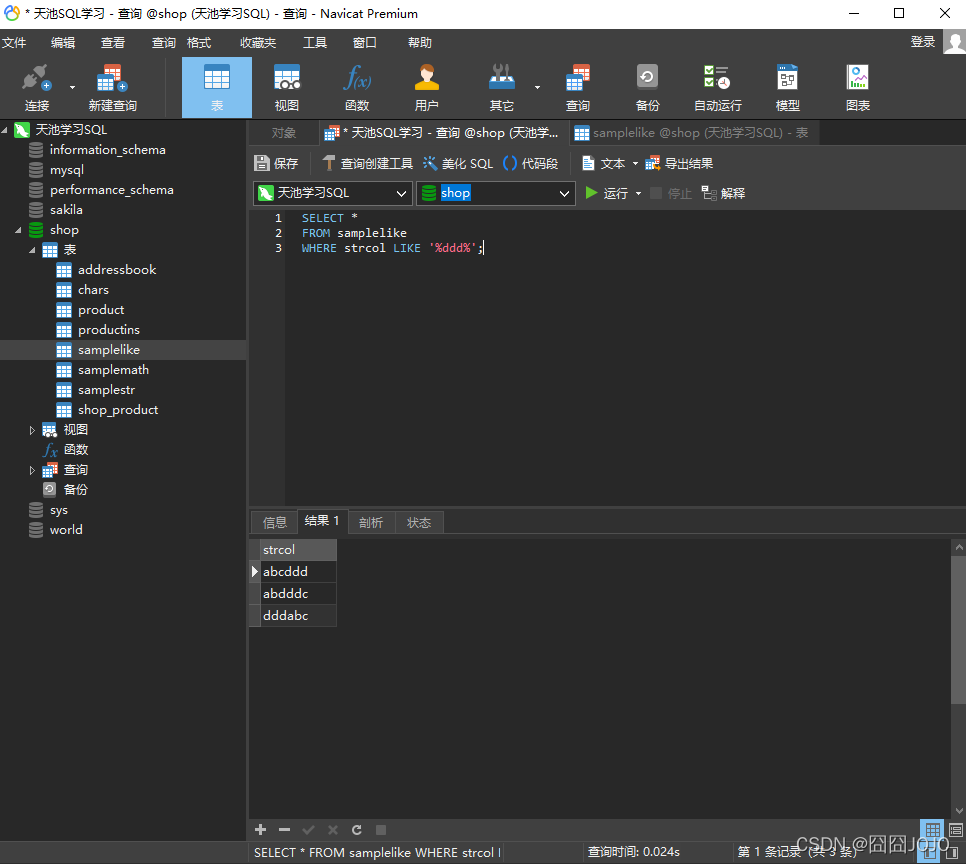Open the Model (模型) toolbar icon

(787, 88)
